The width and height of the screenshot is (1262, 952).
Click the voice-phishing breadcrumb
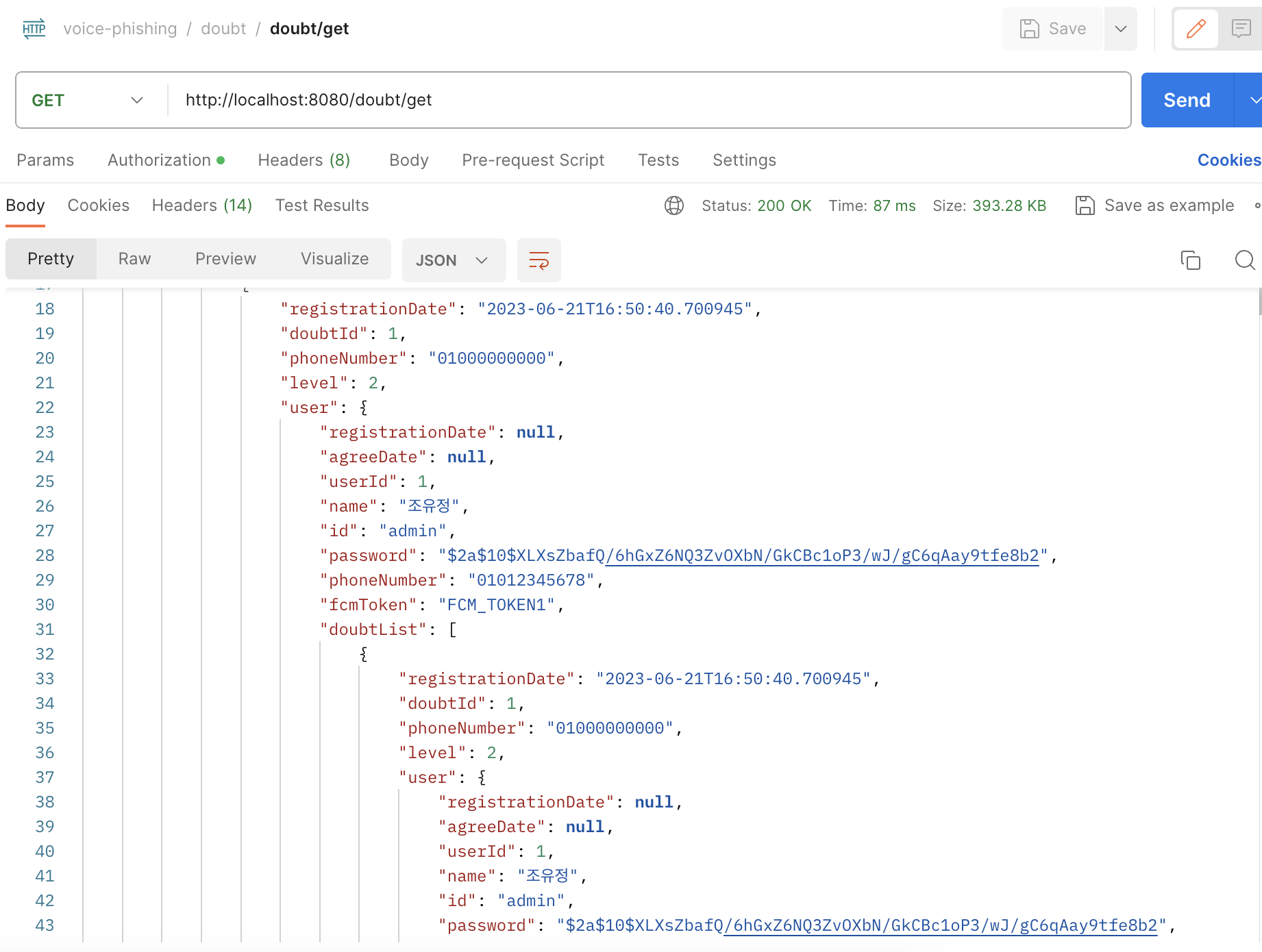point(120,29)
